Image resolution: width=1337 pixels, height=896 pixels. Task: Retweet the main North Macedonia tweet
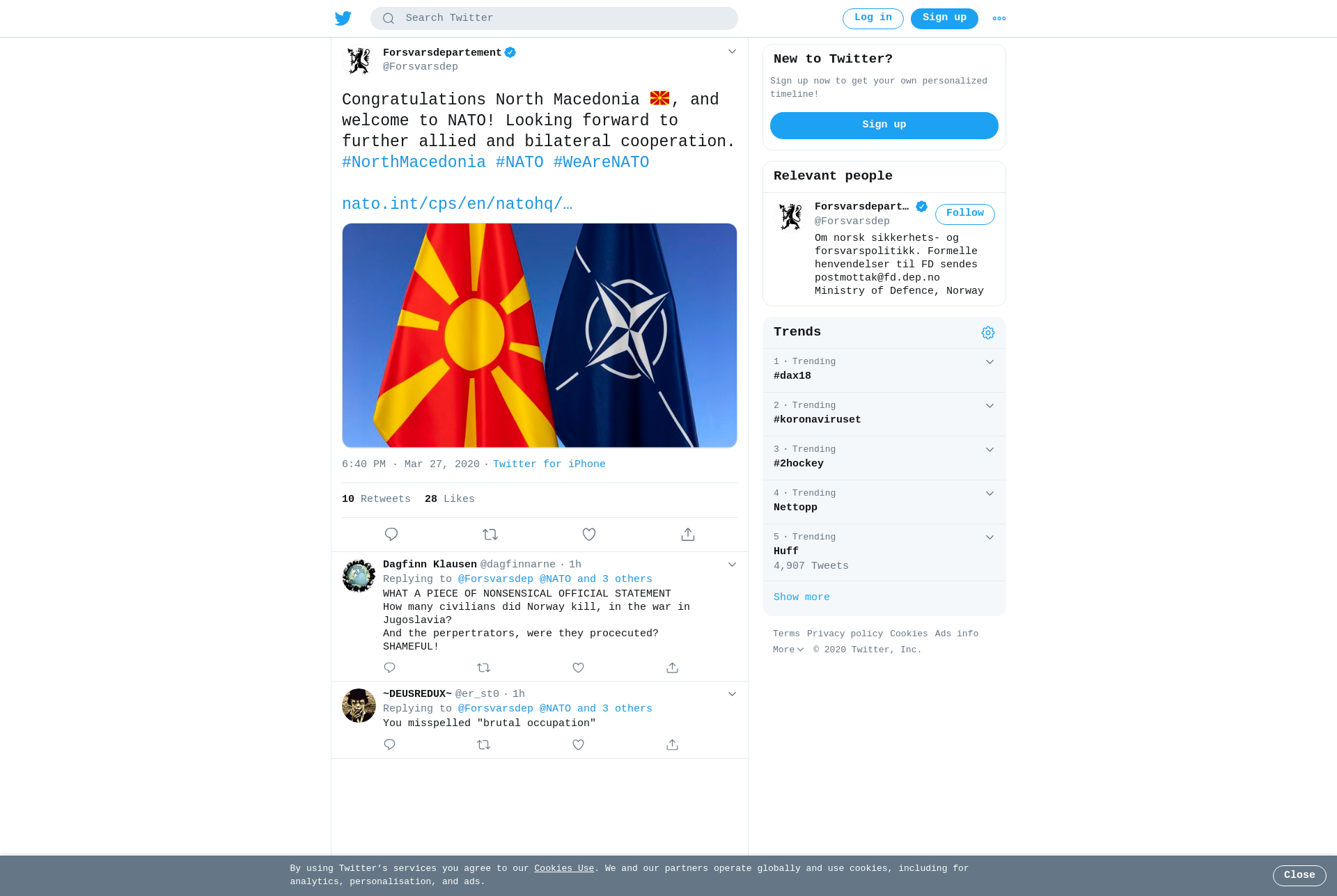pos(490,534)
